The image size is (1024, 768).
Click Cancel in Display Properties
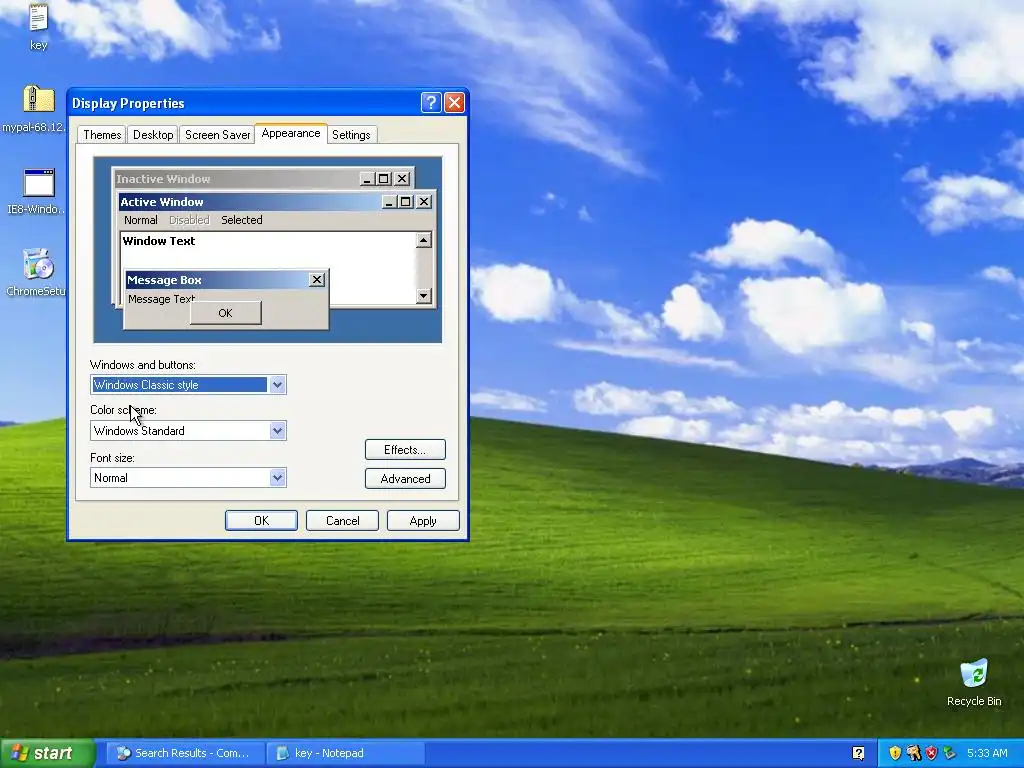[342, 520]
